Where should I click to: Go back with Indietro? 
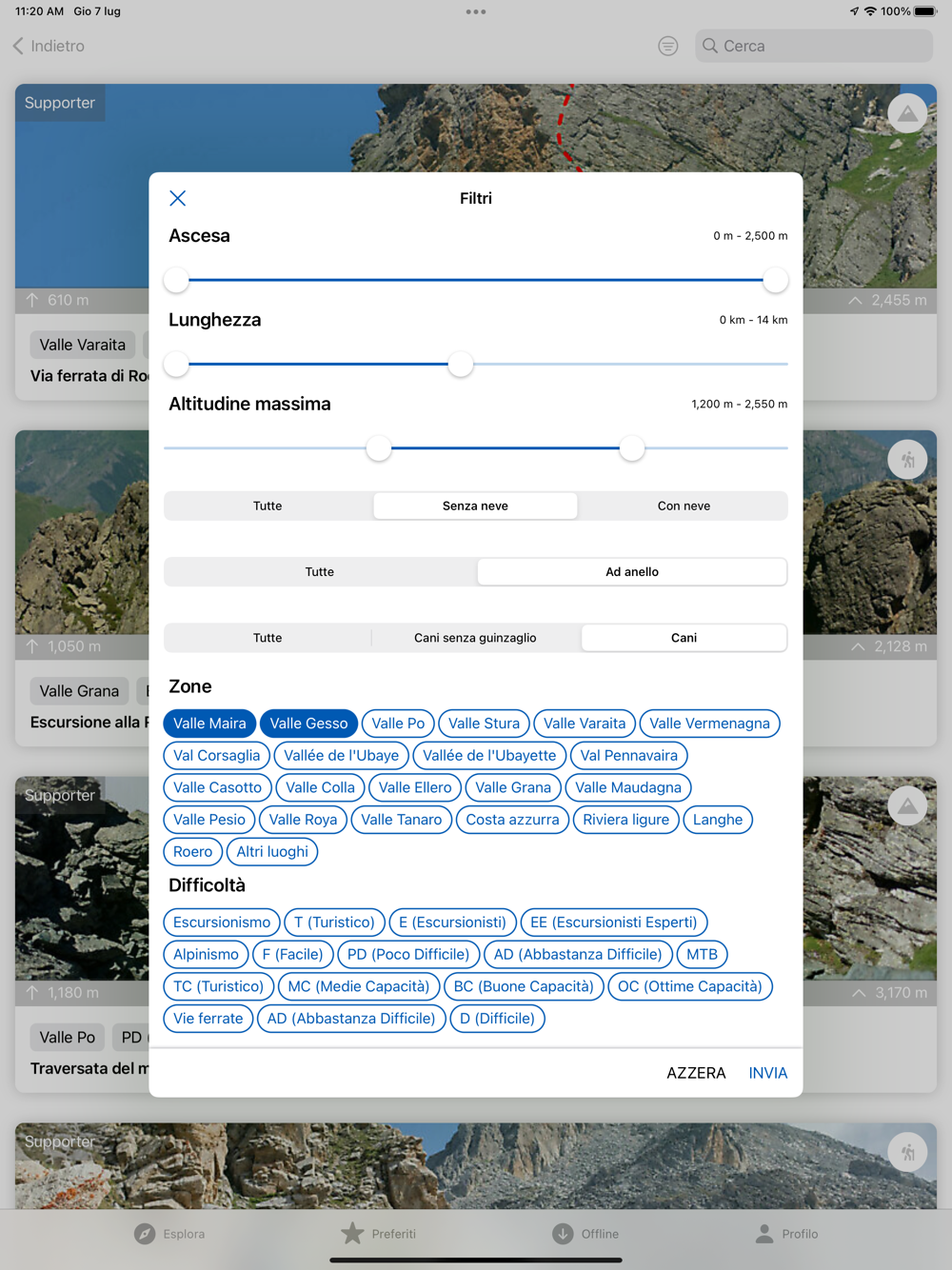click(x=49, y=46)
